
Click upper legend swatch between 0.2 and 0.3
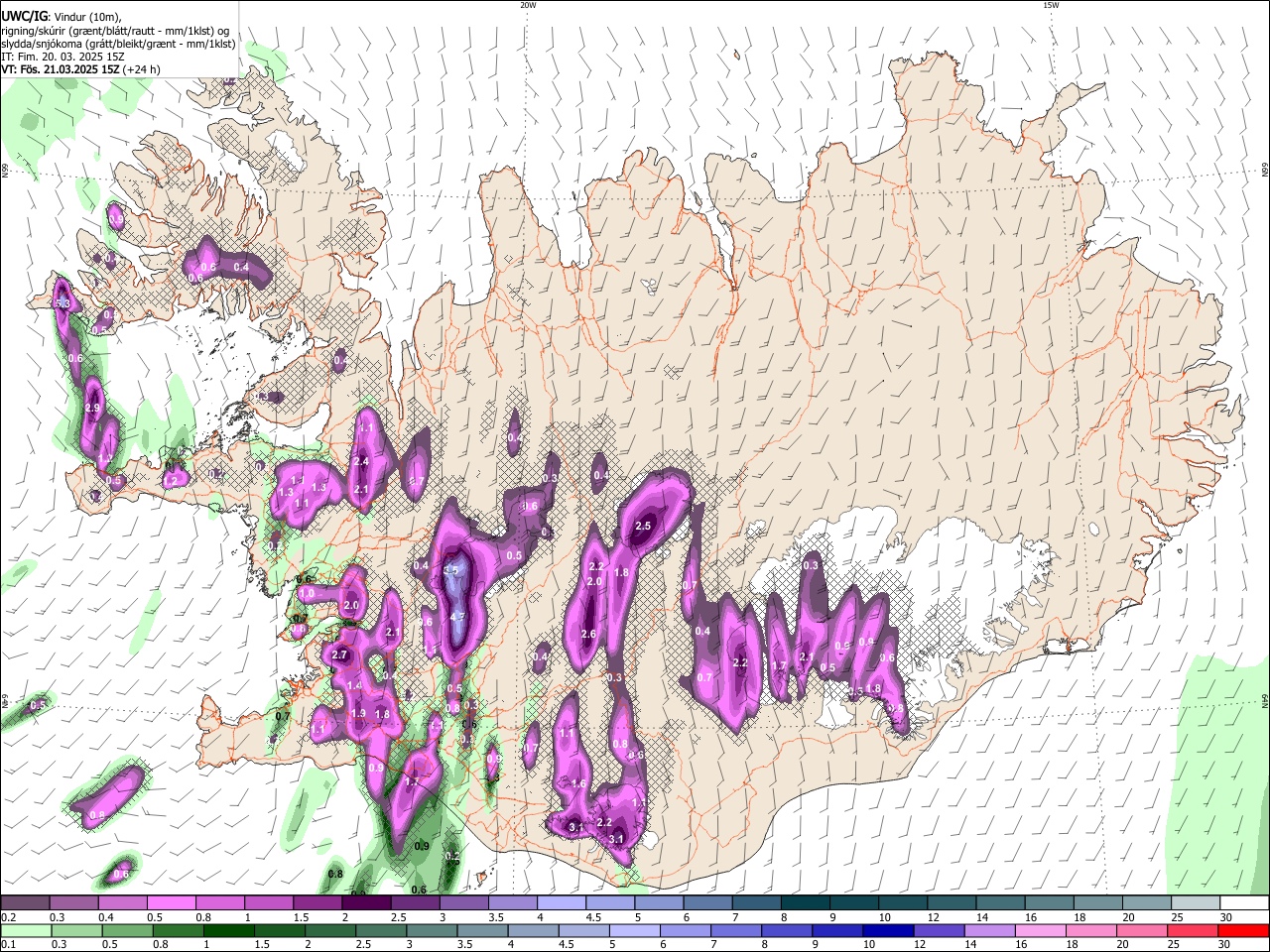pyautogui.click(x=25, y=902)
